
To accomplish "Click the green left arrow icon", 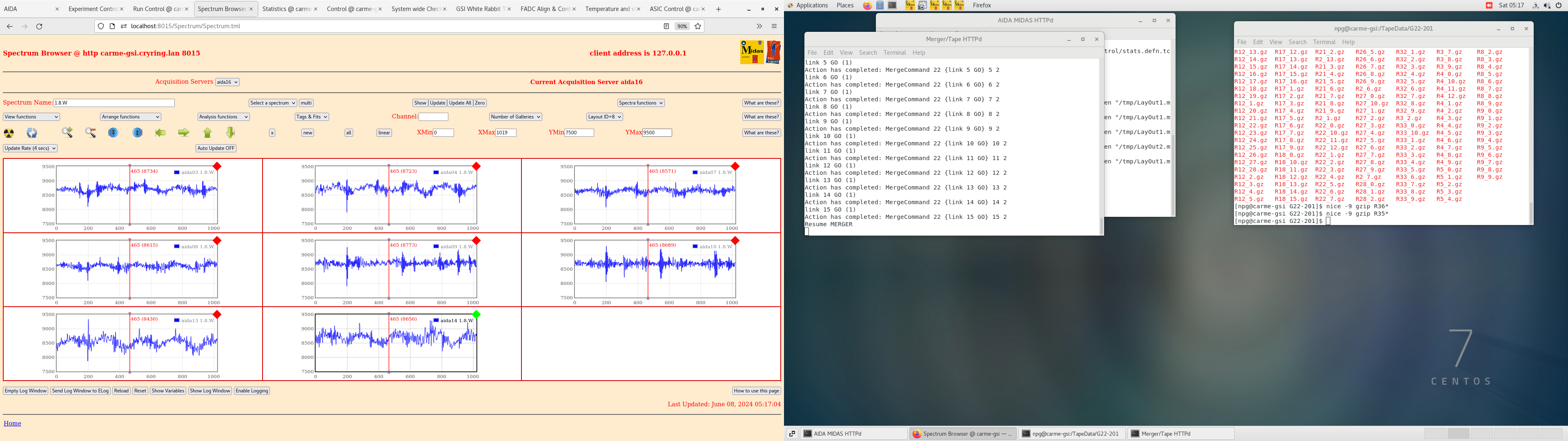I will pos(161,133).
